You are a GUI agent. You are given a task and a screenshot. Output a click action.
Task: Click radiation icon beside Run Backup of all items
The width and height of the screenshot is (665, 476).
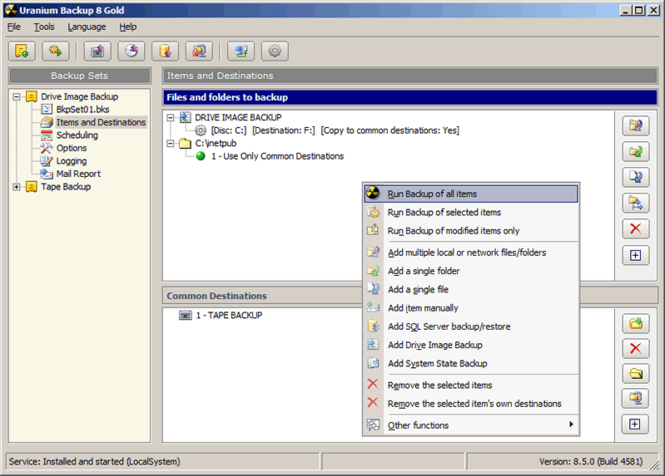point(373,193)
